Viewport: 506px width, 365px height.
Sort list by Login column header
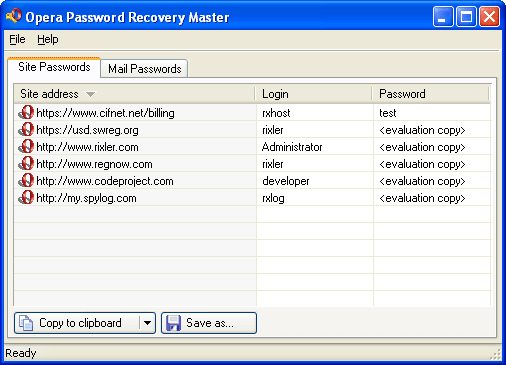(313, 94)
